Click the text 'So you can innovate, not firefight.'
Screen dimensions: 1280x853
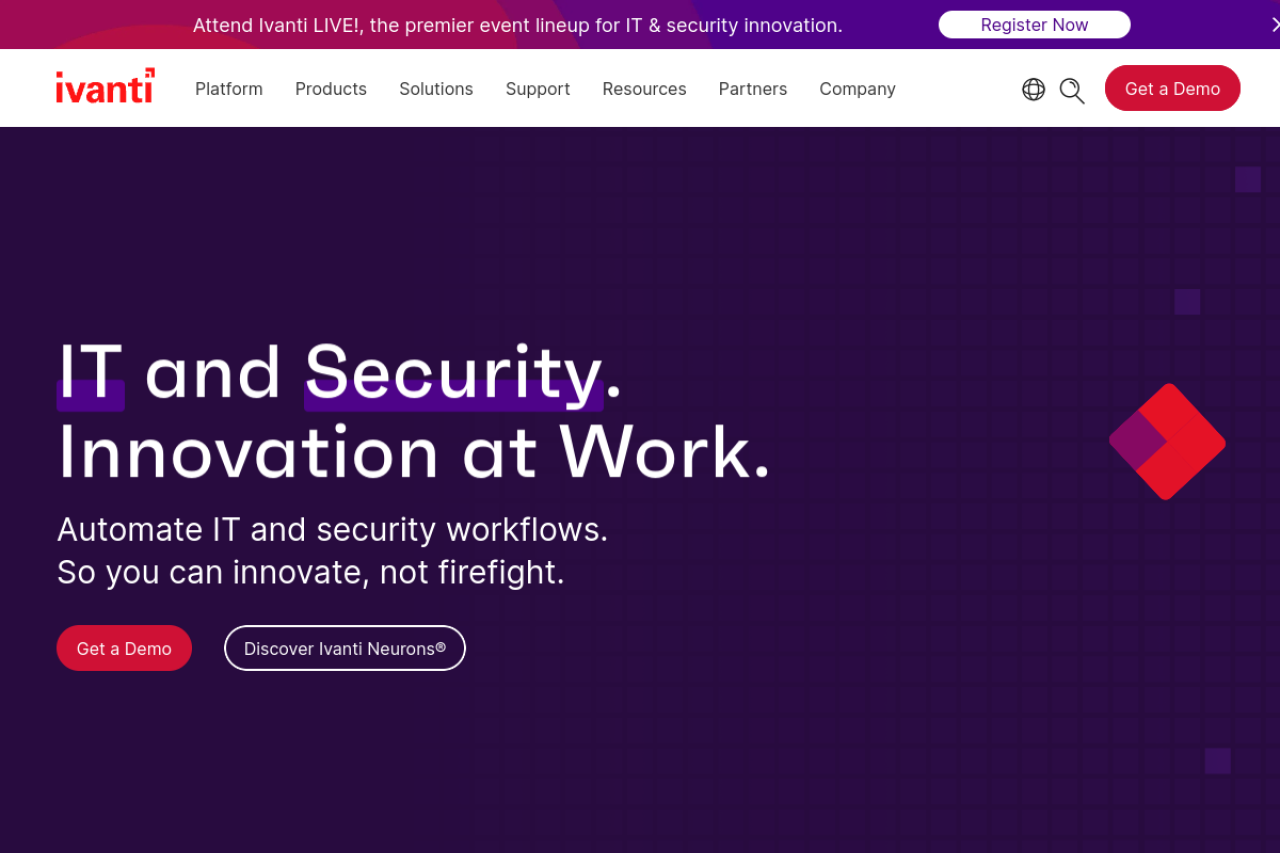click(311, 572)
